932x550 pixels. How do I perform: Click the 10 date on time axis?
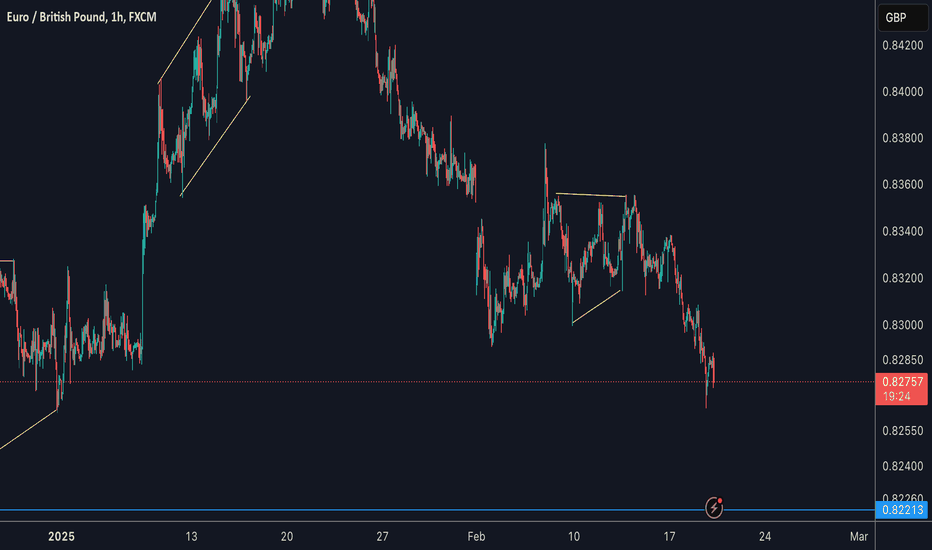pos(574,536)
